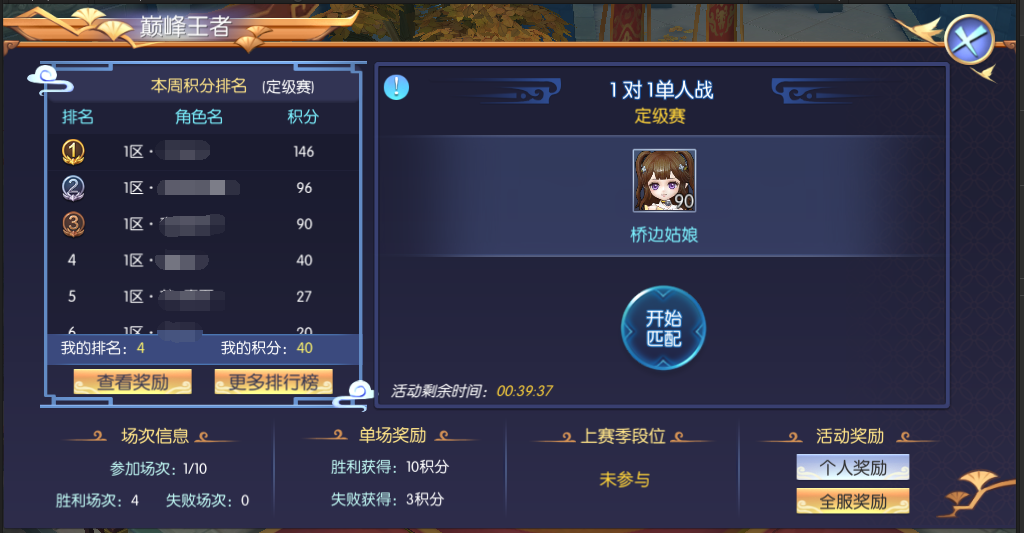Click the 上赛季段位 未参与 text

[624, 480]
